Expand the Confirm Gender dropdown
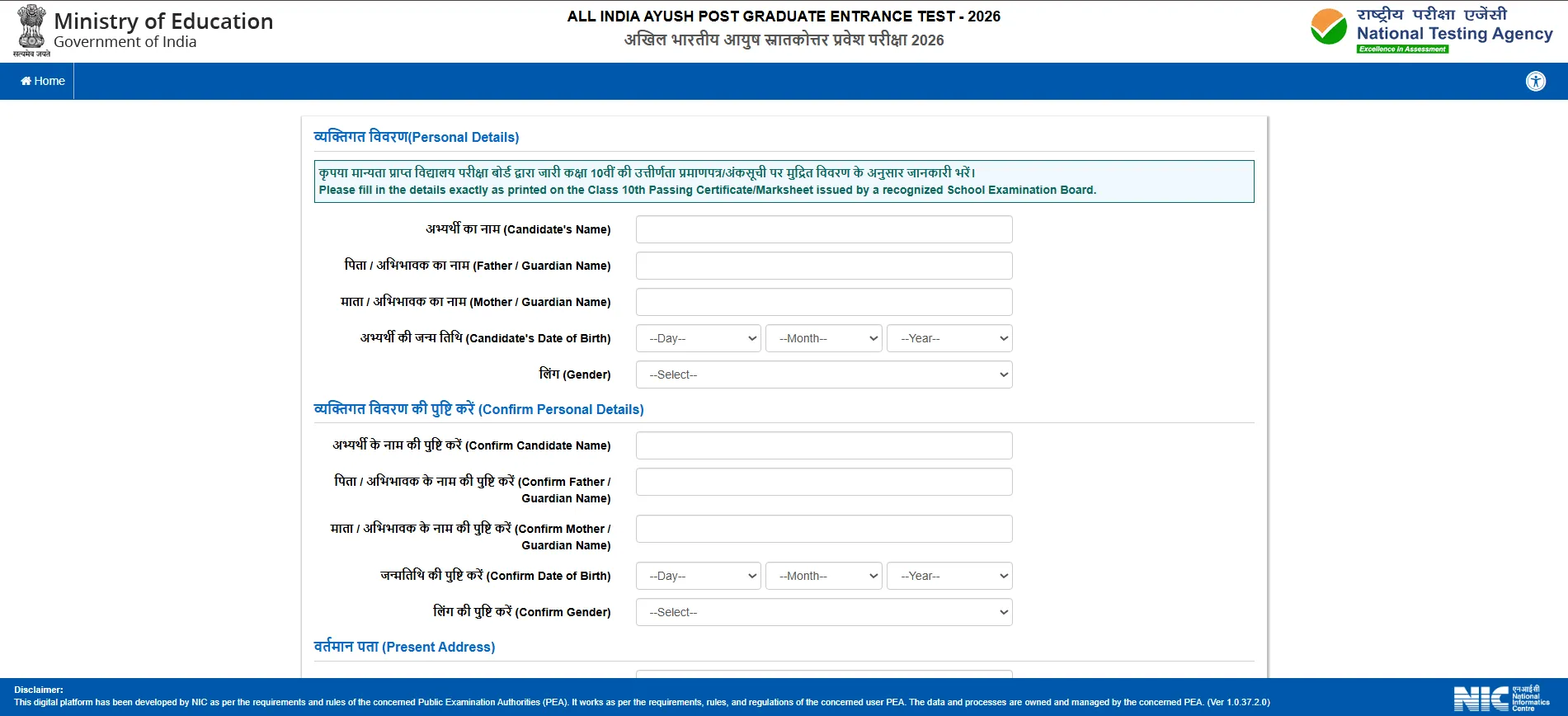Screen dimensions: 1568x716 [x=824, y=612]
